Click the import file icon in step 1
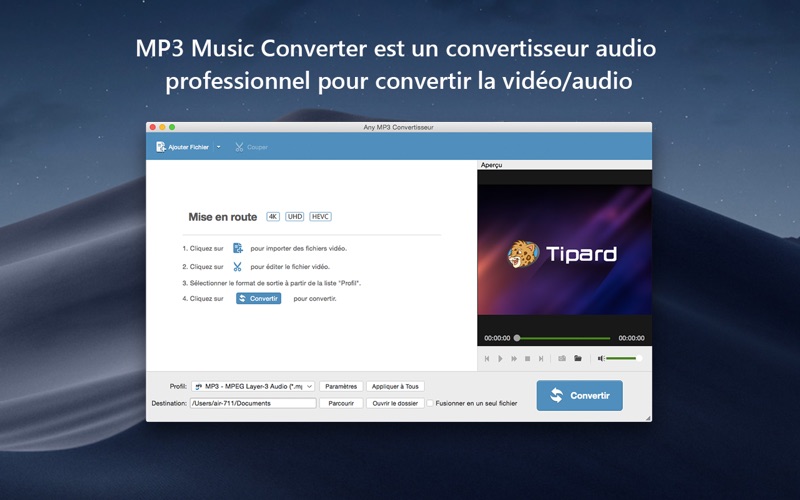This screenshot has width=800, height=500. point(238,248)
